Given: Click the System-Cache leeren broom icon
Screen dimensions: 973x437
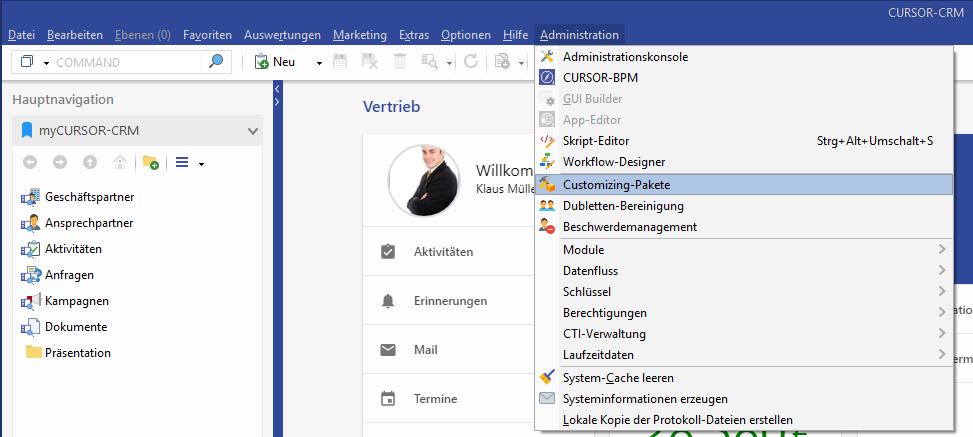Looking at the screenshot, I should click(547, 378).
